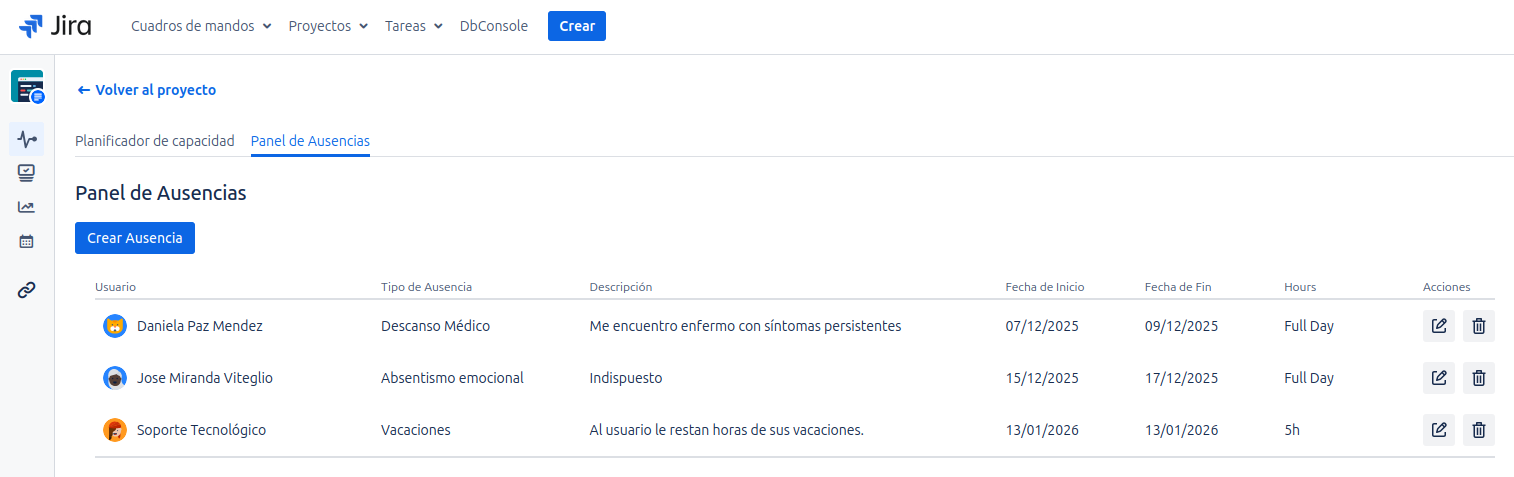Expand the Tareas dropdown menu
Image resolution: width=1514 pixels, height=477 pixels.
(414, 26)
